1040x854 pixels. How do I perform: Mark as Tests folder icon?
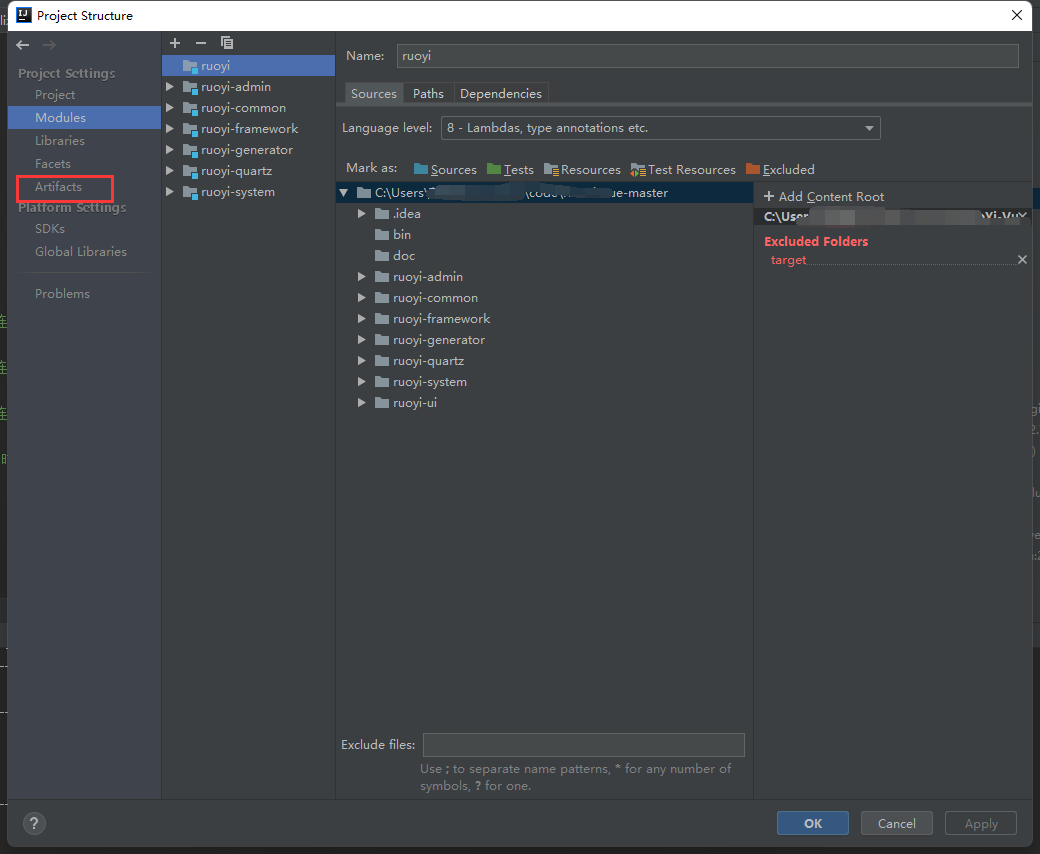(x=493, y=169)
